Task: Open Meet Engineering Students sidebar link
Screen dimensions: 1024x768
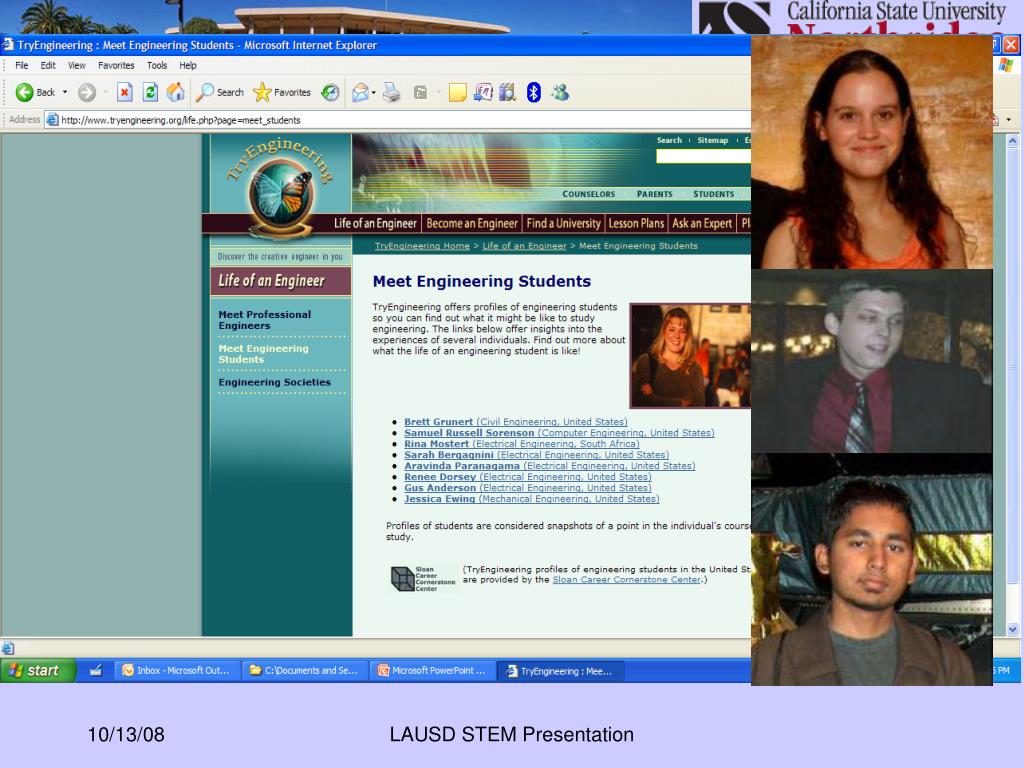Action: pos(263,354)
